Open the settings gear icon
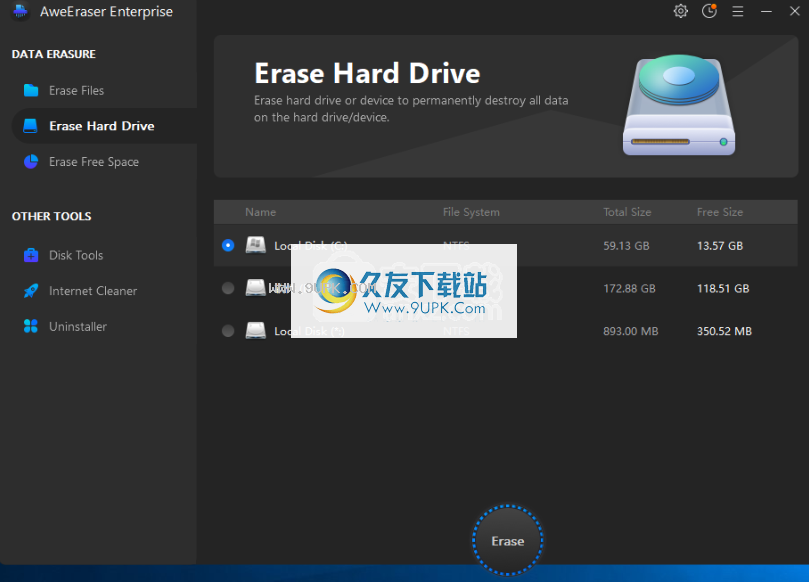Viewport: 809px width, 582px height. pyautogui.click(x=681, y=11)
